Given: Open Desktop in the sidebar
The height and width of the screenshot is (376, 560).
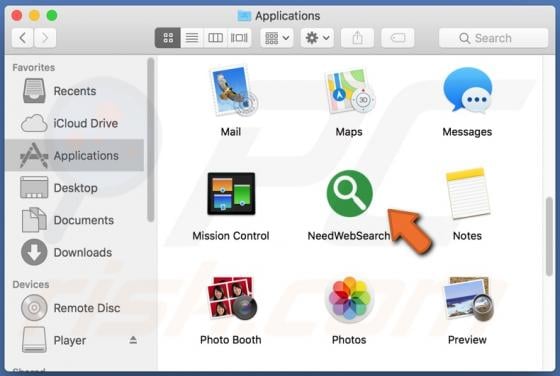Looking at the screenshot, I should (74, 188).
